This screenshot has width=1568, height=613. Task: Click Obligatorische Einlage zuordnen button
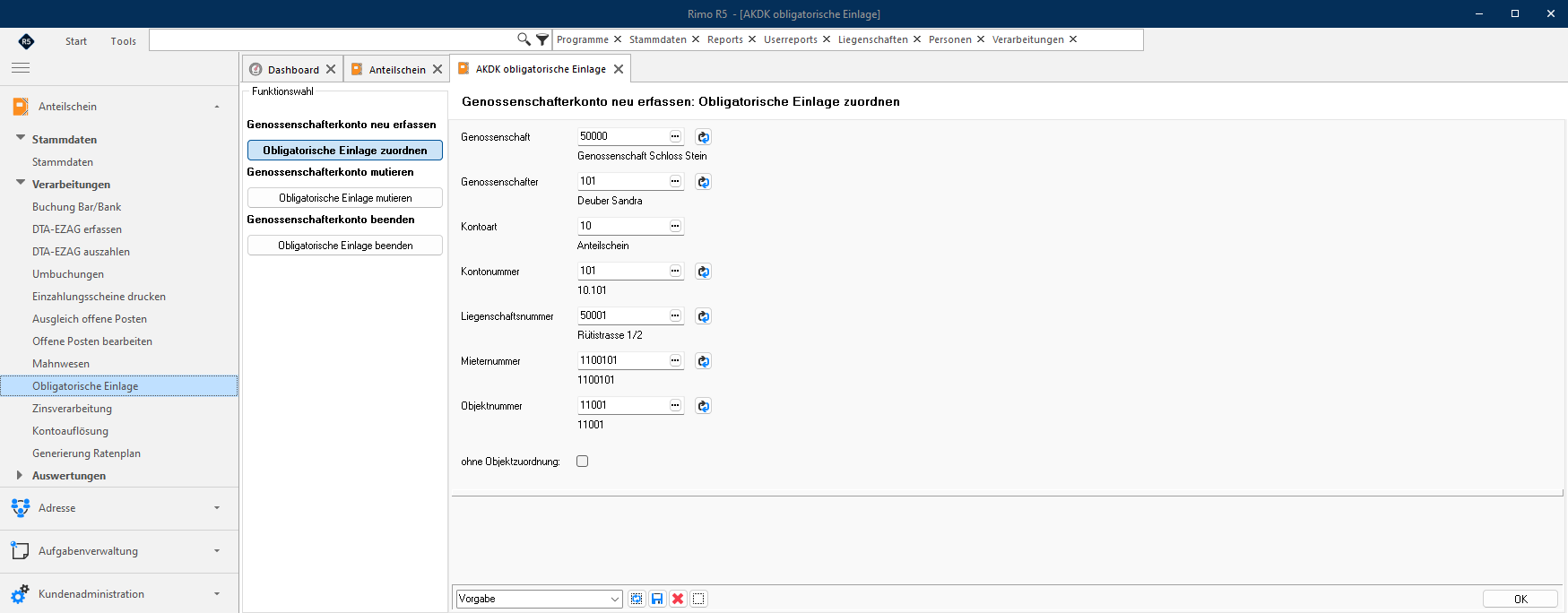point(345,151)
